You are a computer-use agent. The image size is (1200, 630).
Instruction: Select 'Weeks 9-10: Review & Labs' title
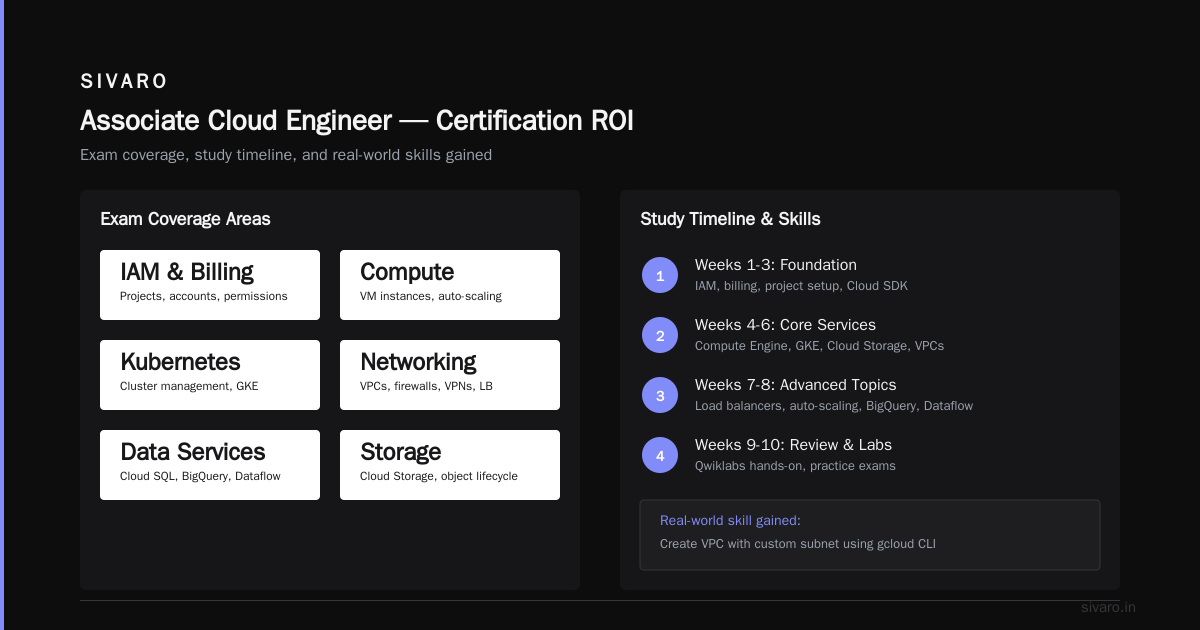793,445
